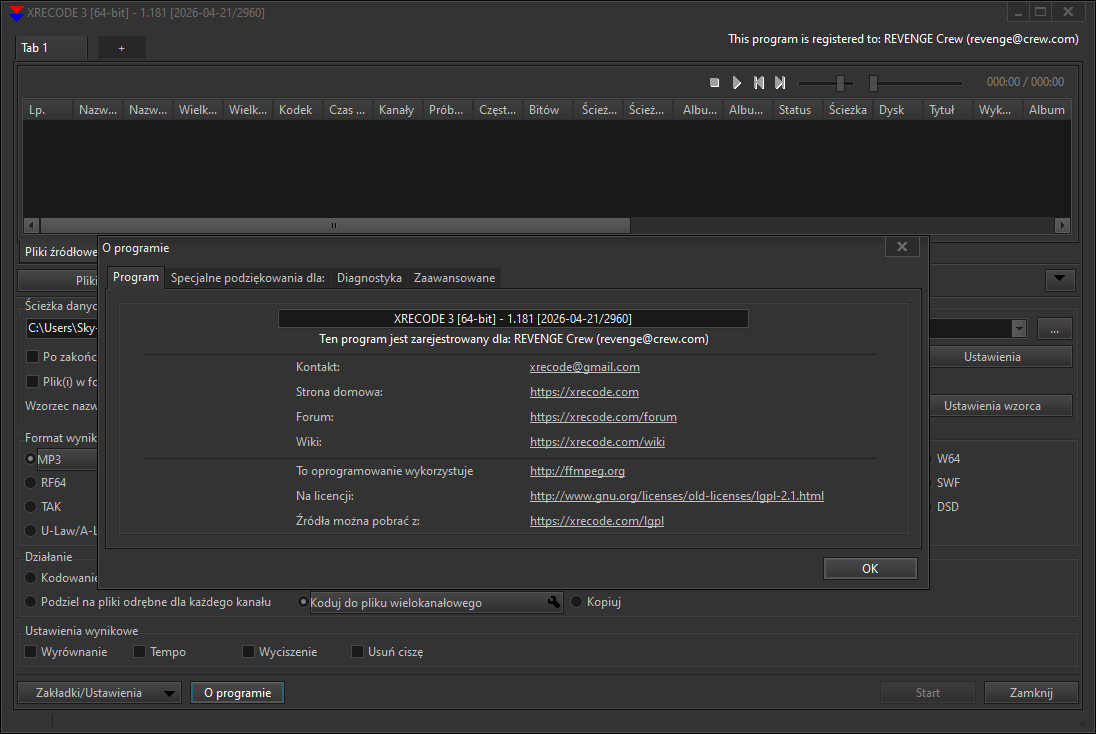Select Tab 1
This screenshot has height=734, width=1096.
click(x=50, y=48)
